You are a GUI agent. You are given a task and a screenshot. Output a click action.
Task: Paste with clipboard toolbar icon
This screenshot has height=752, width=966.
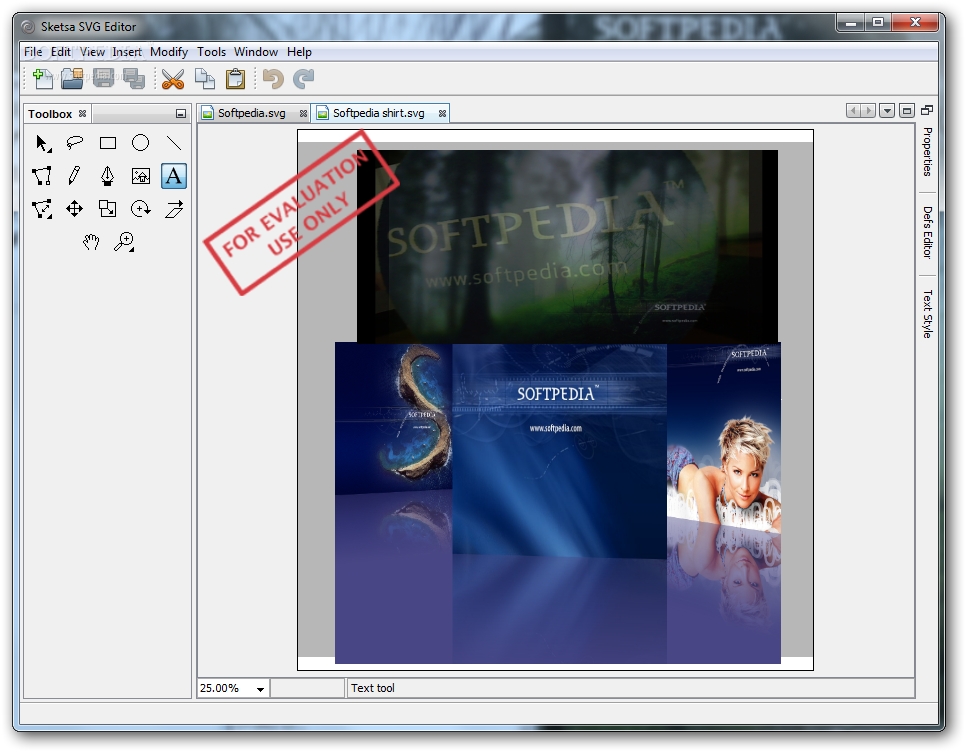point(235,78)
